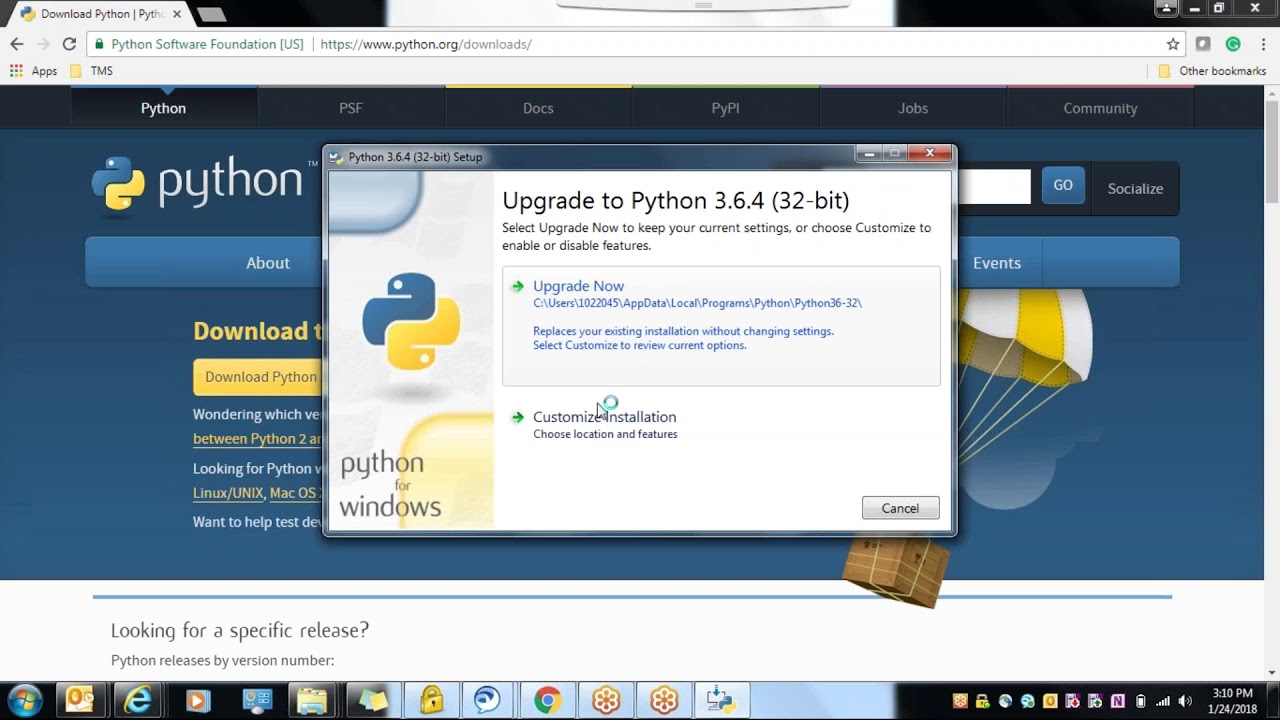Click the GO search button
1280x720 pixels.
[x=1063, y=186]
